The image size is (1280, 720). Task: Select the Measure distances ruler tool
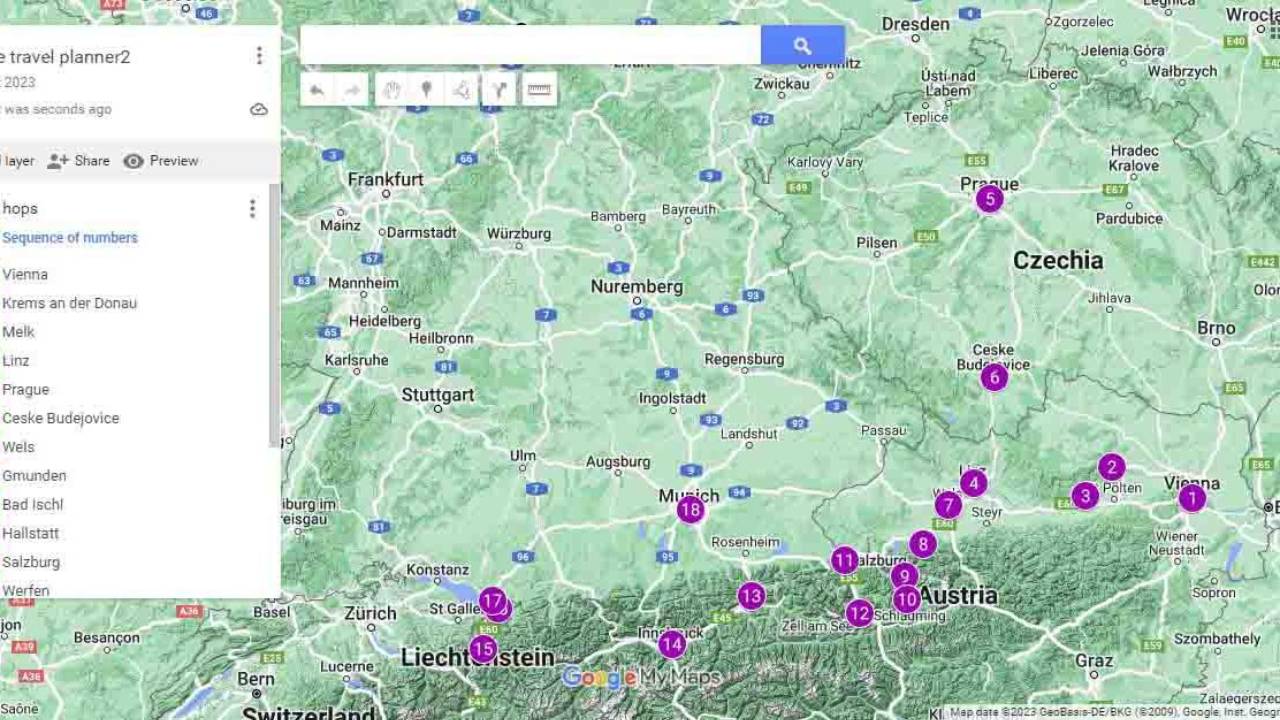[x=538, y=90]
